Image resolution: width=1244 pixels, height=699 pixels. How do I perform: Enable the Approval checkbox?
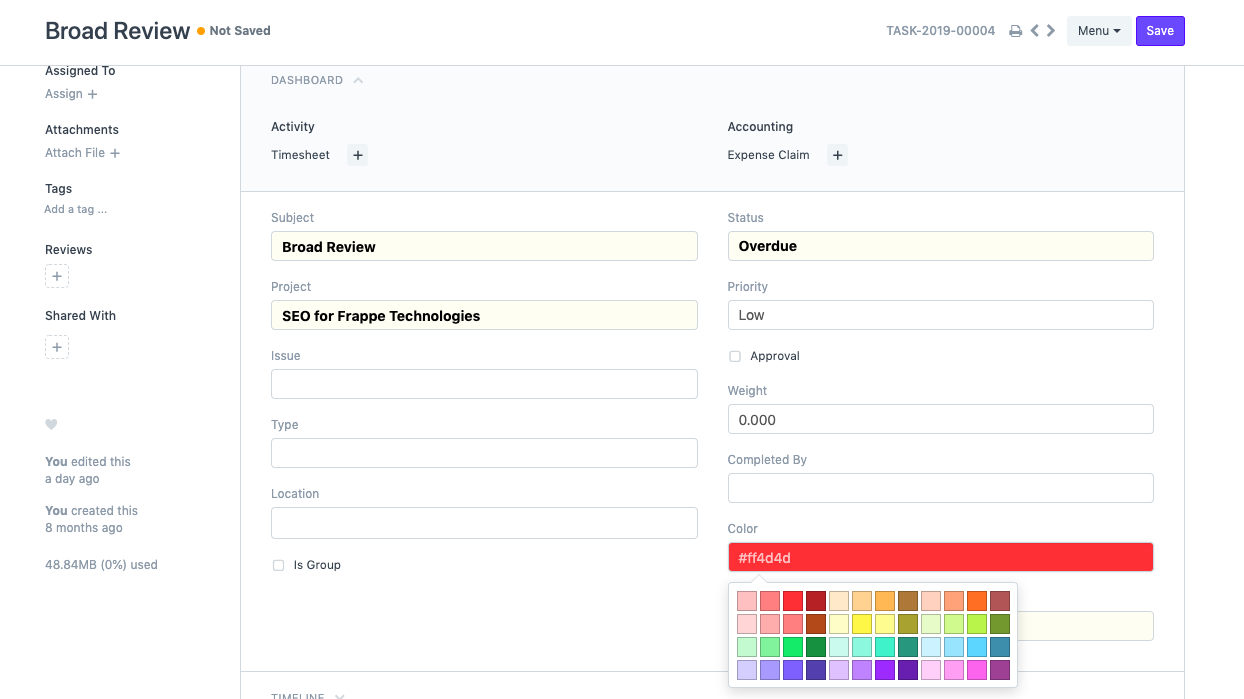pos(734,356)
